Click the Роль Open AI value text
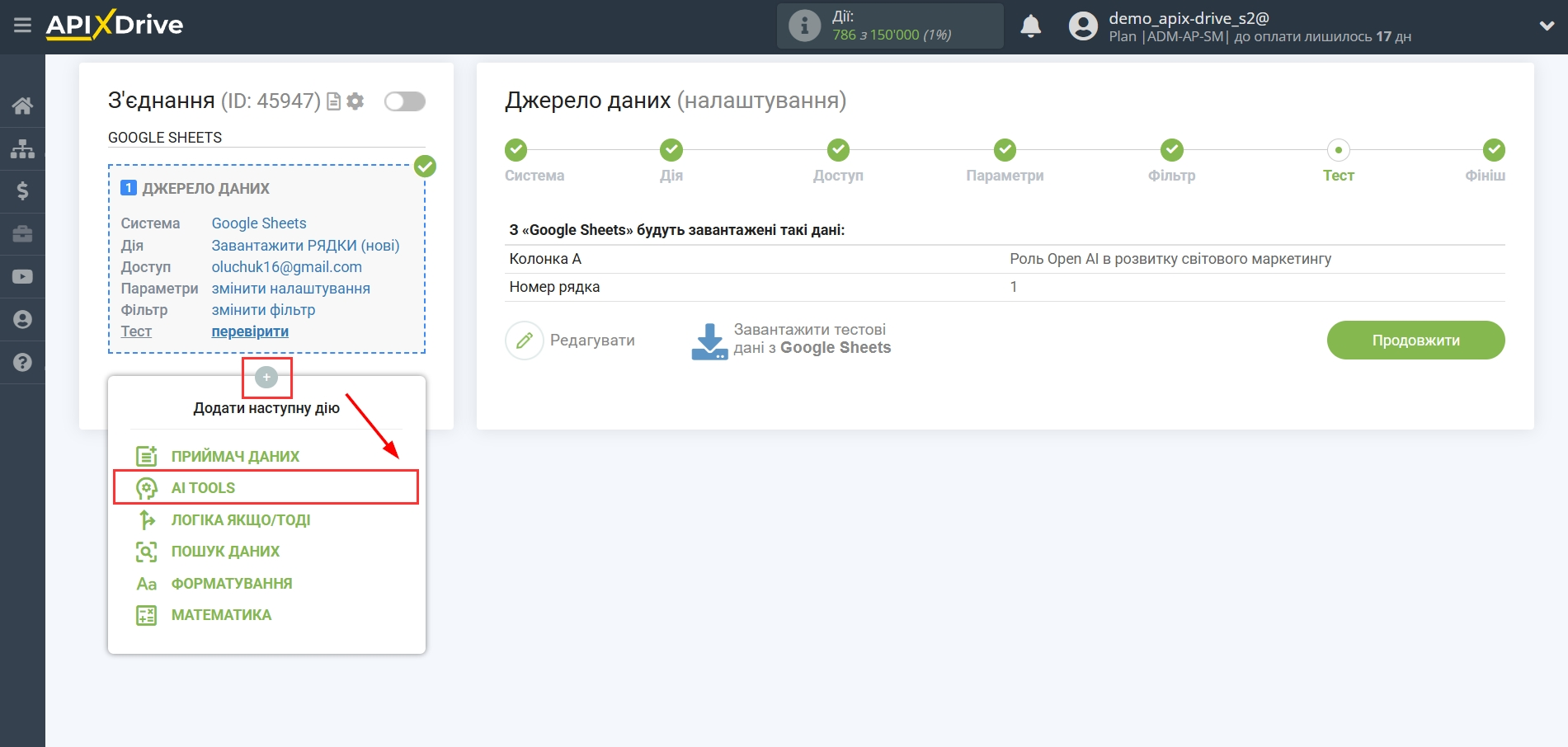 point(1170,259)
